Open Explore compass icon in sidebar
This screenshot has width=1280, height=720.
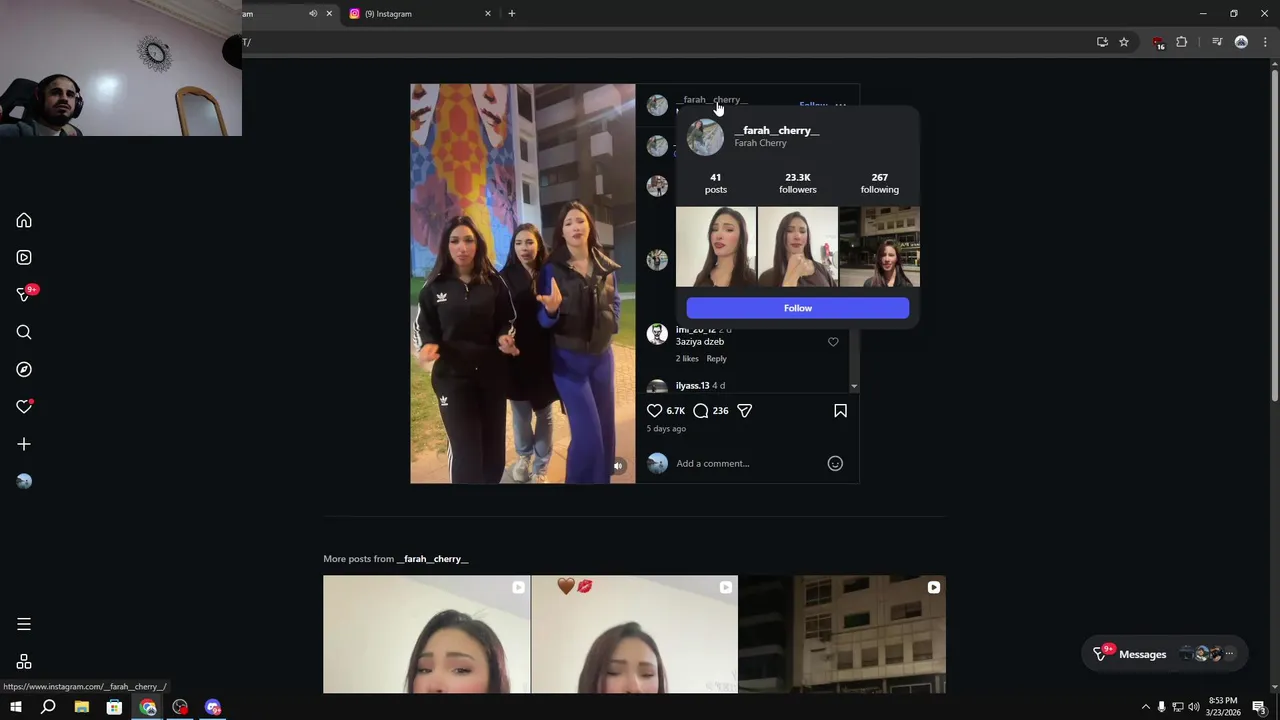24,369
